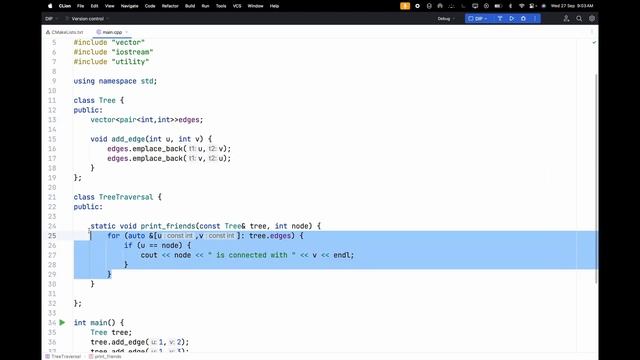Open the File menu
This screenshot has height=360, width=640.
[80, 6]
